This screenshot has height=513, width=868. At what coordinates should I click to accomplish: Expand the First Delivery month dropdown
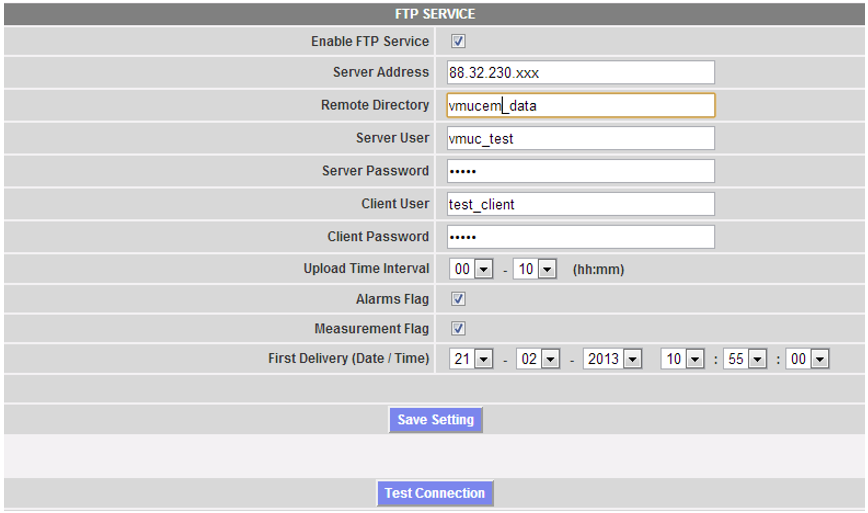pyautogui.click(x=538, y=359)
